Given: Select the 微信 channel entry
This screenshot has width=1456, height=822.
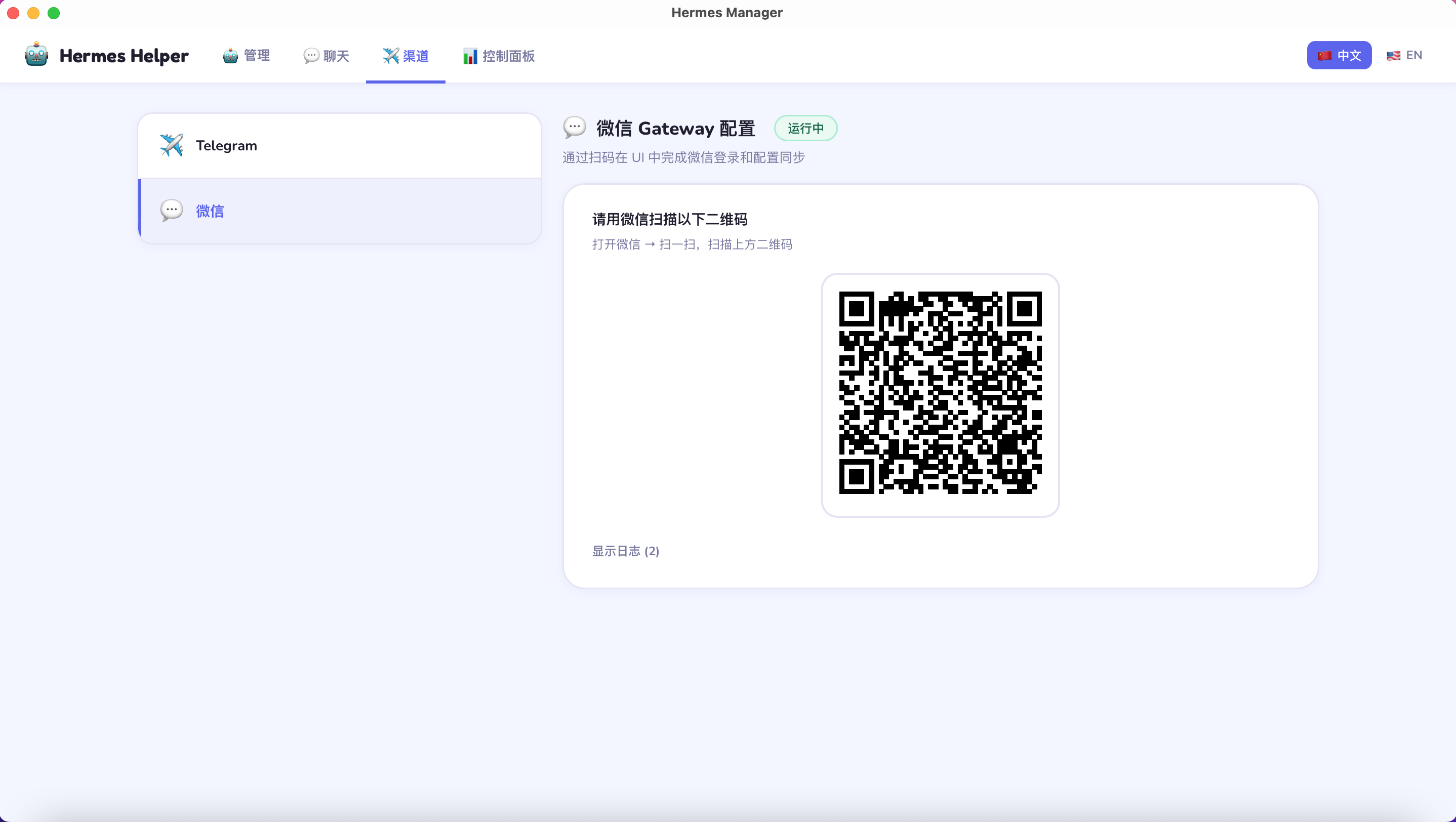Looking at the screenshot, I should click(x=339, y=210).
